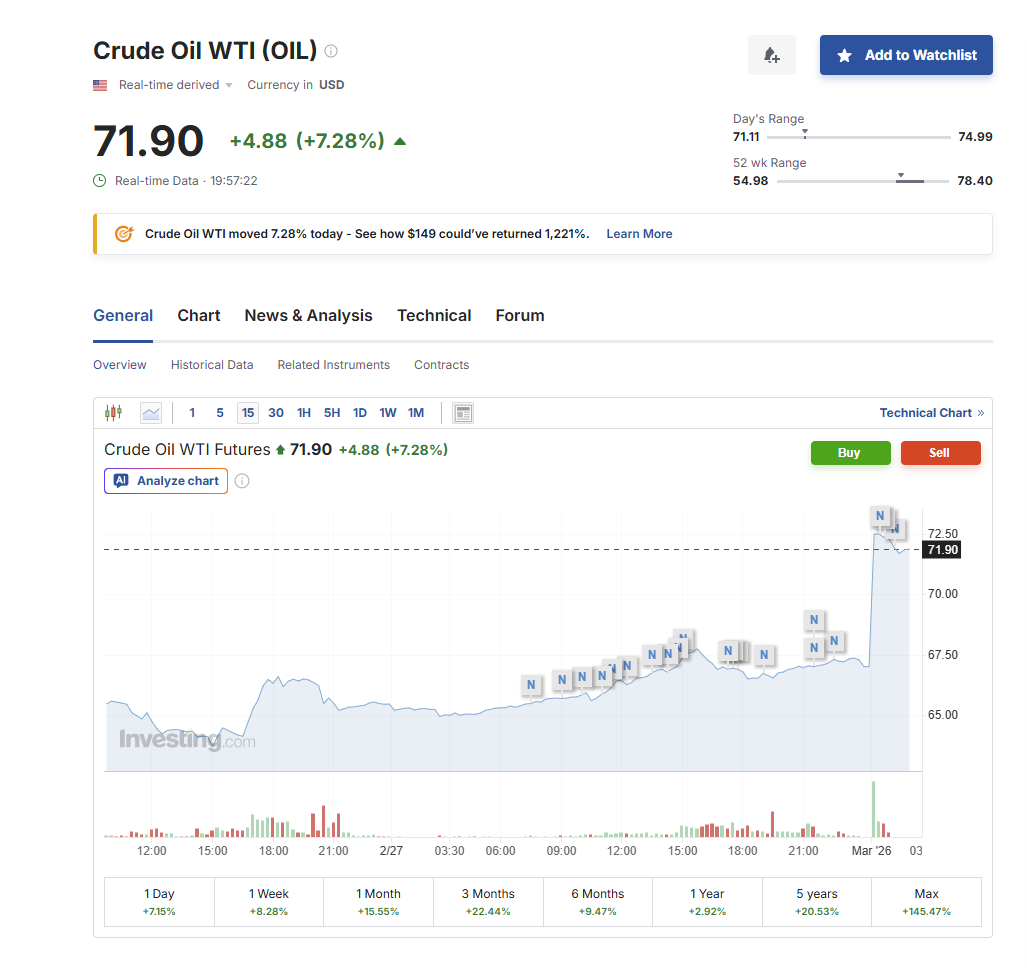Set chart interval to 30 minutes
This screenshot has height=968, width=1027.
[276, 413]
